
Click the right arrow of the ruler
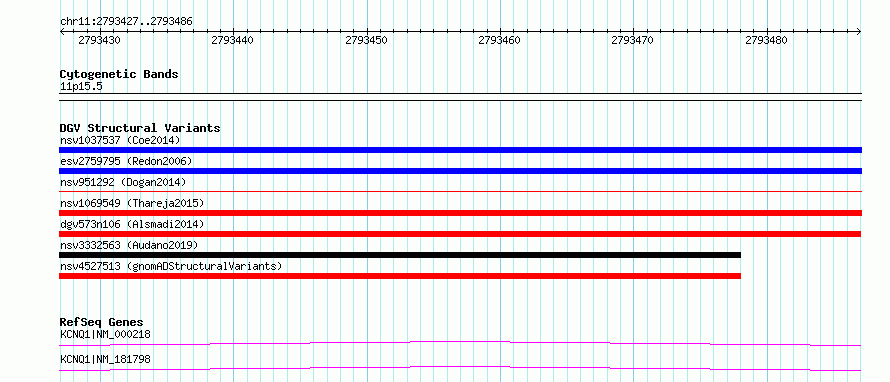pyautogui.click(x=859, y=32)
